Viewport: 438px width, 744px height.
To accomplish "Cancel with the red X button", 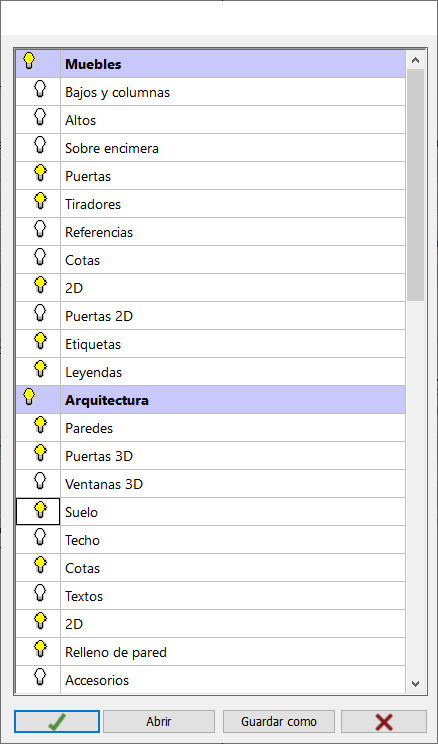I will point(384,722).
